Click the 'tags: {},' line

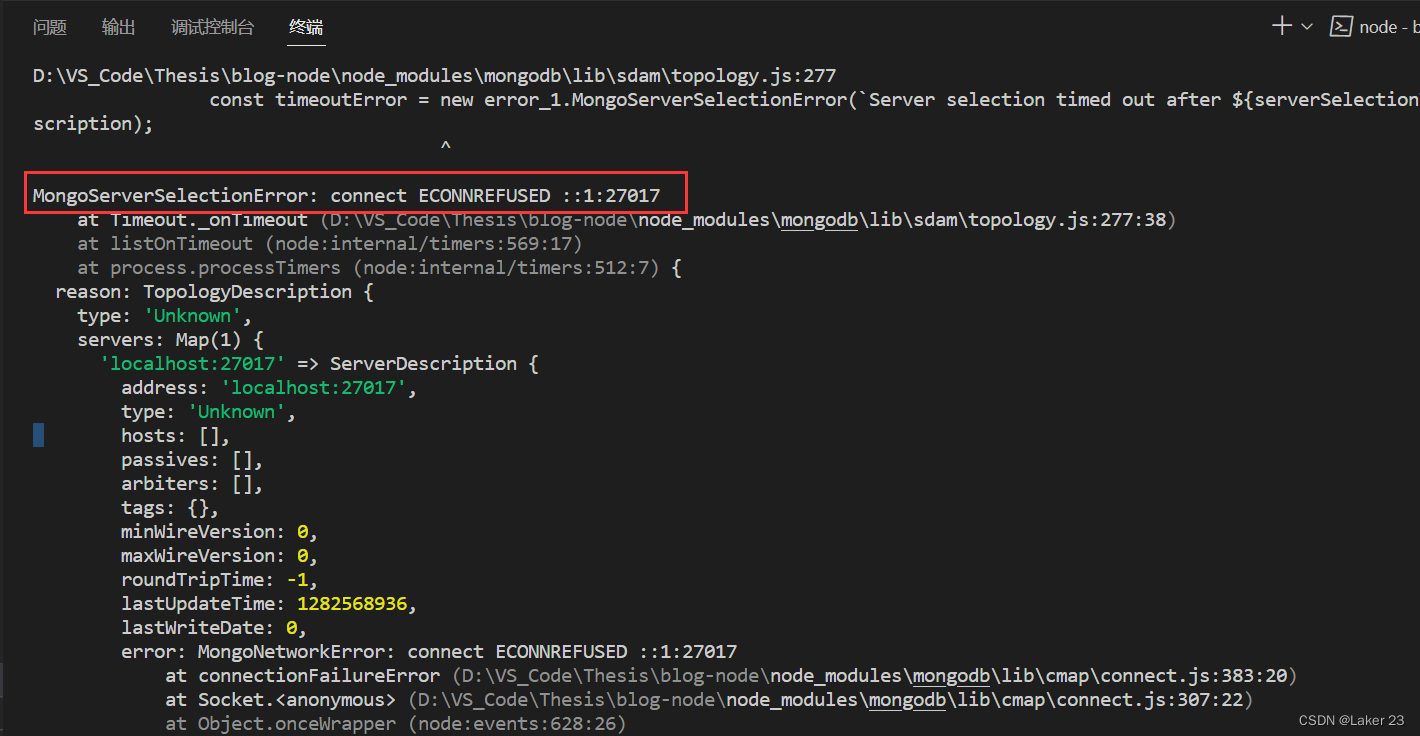coord(170,507)
